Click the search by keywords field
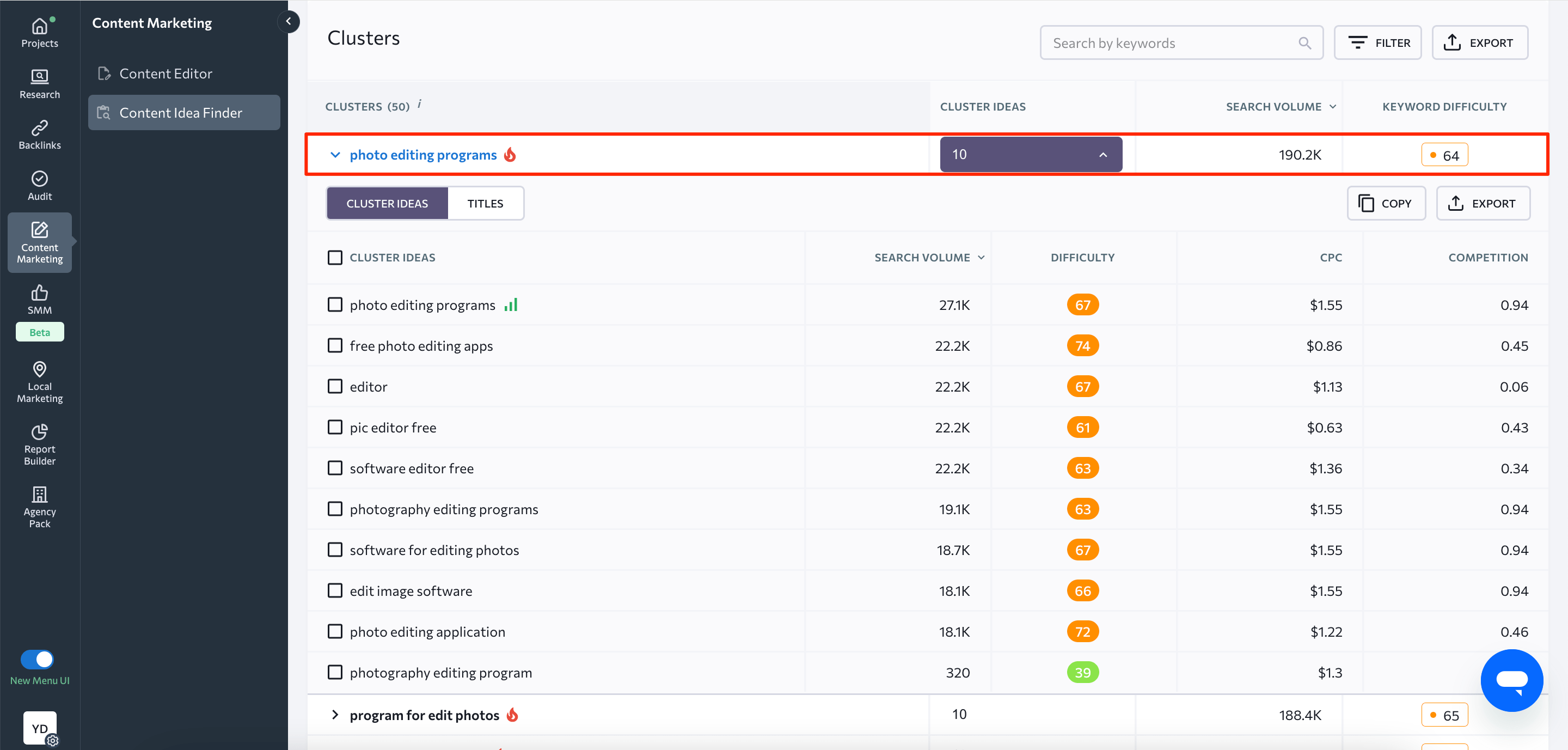This screenshot has width=1568, height=750. [x=1181, y=42]
